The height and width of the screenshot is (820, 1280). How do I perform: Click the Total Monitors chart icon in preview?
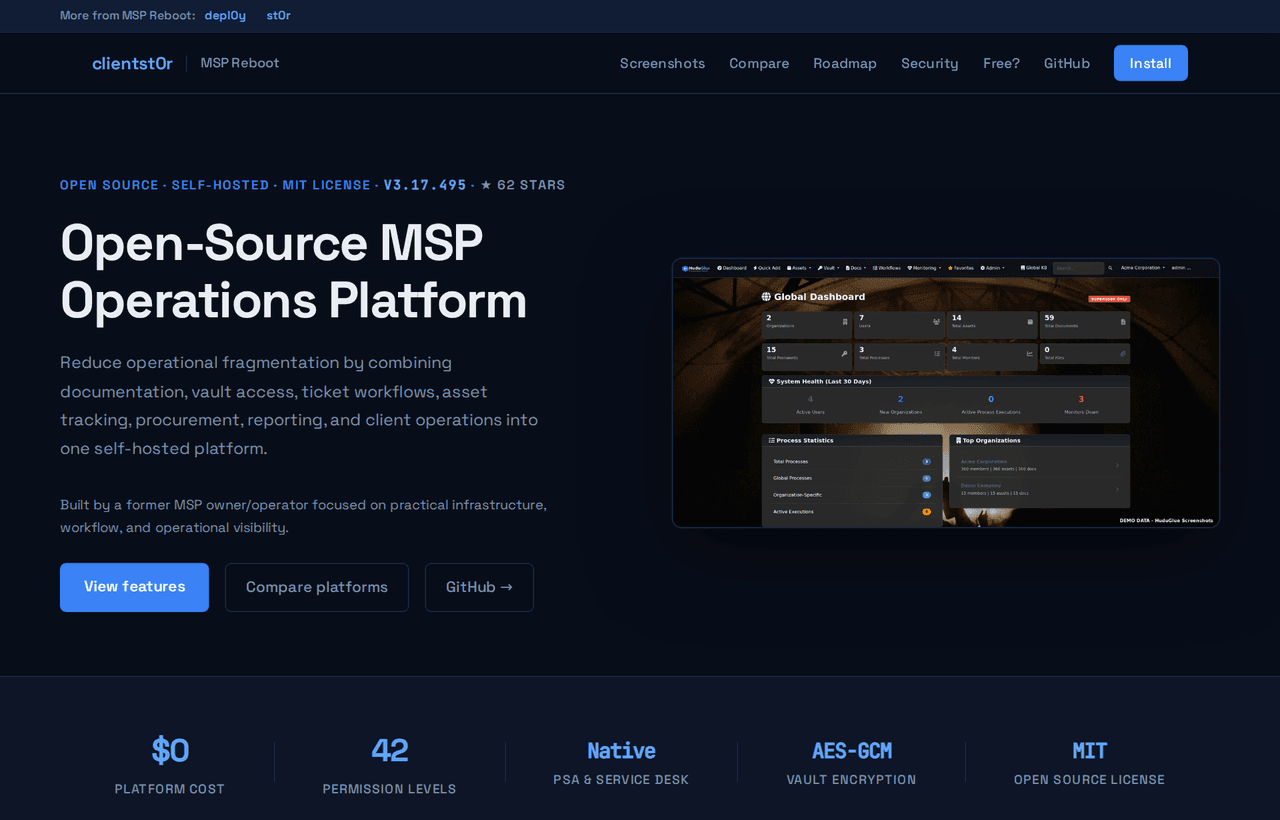pyautogui.click(x=1030, y=354)
